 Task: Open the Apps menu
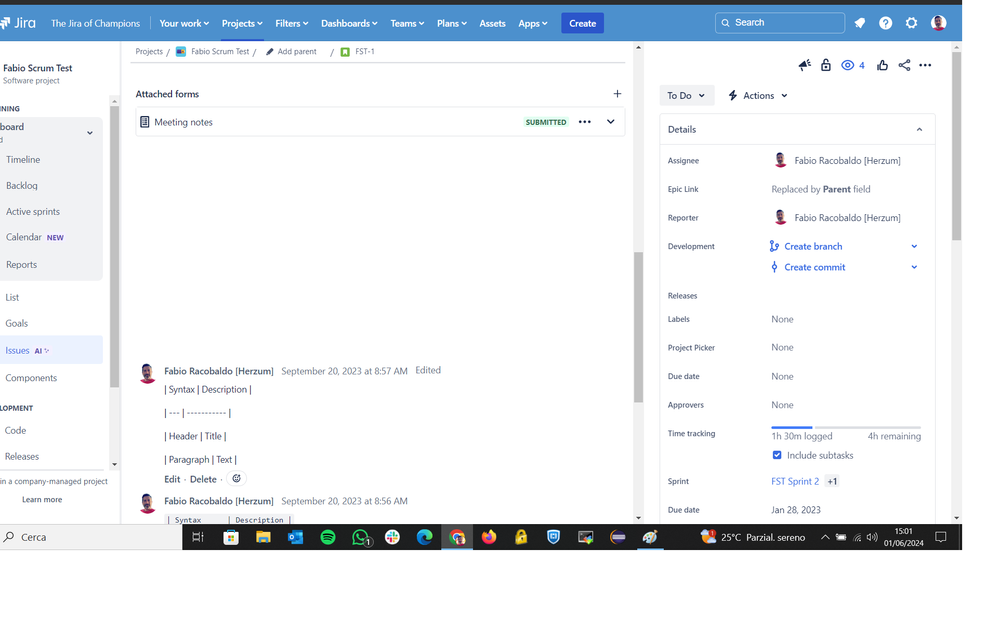(x=532, y=24)
